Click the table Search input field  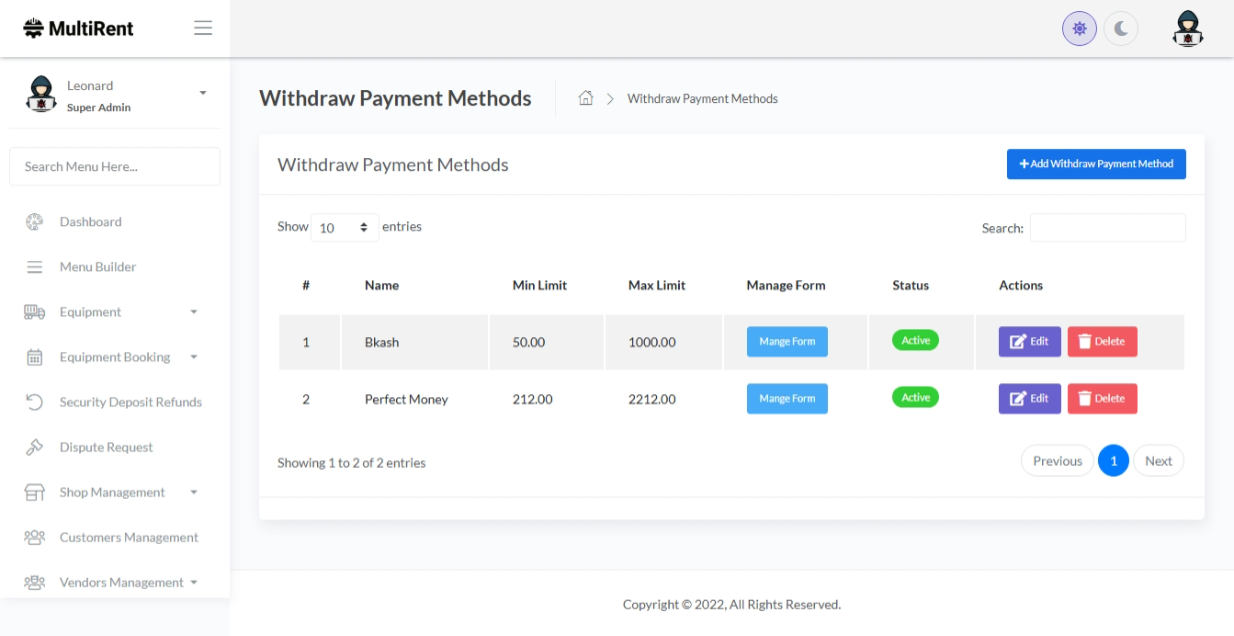coord(1107,228)
